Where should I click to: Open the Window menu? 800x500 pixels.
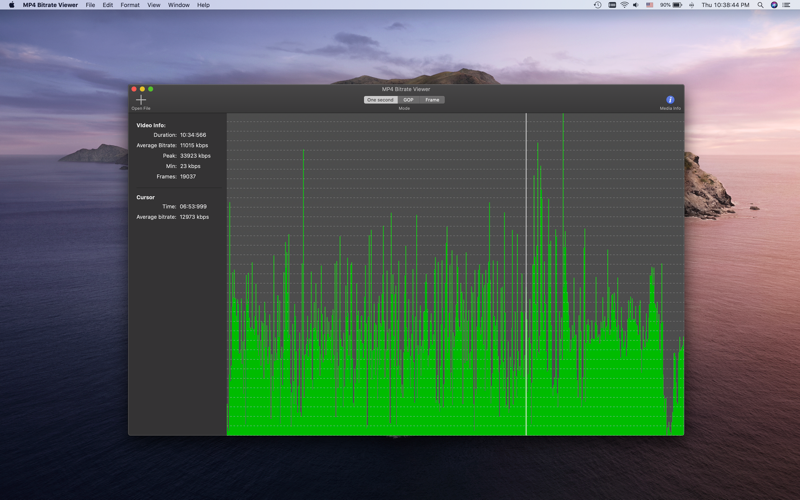coord(179,5)
